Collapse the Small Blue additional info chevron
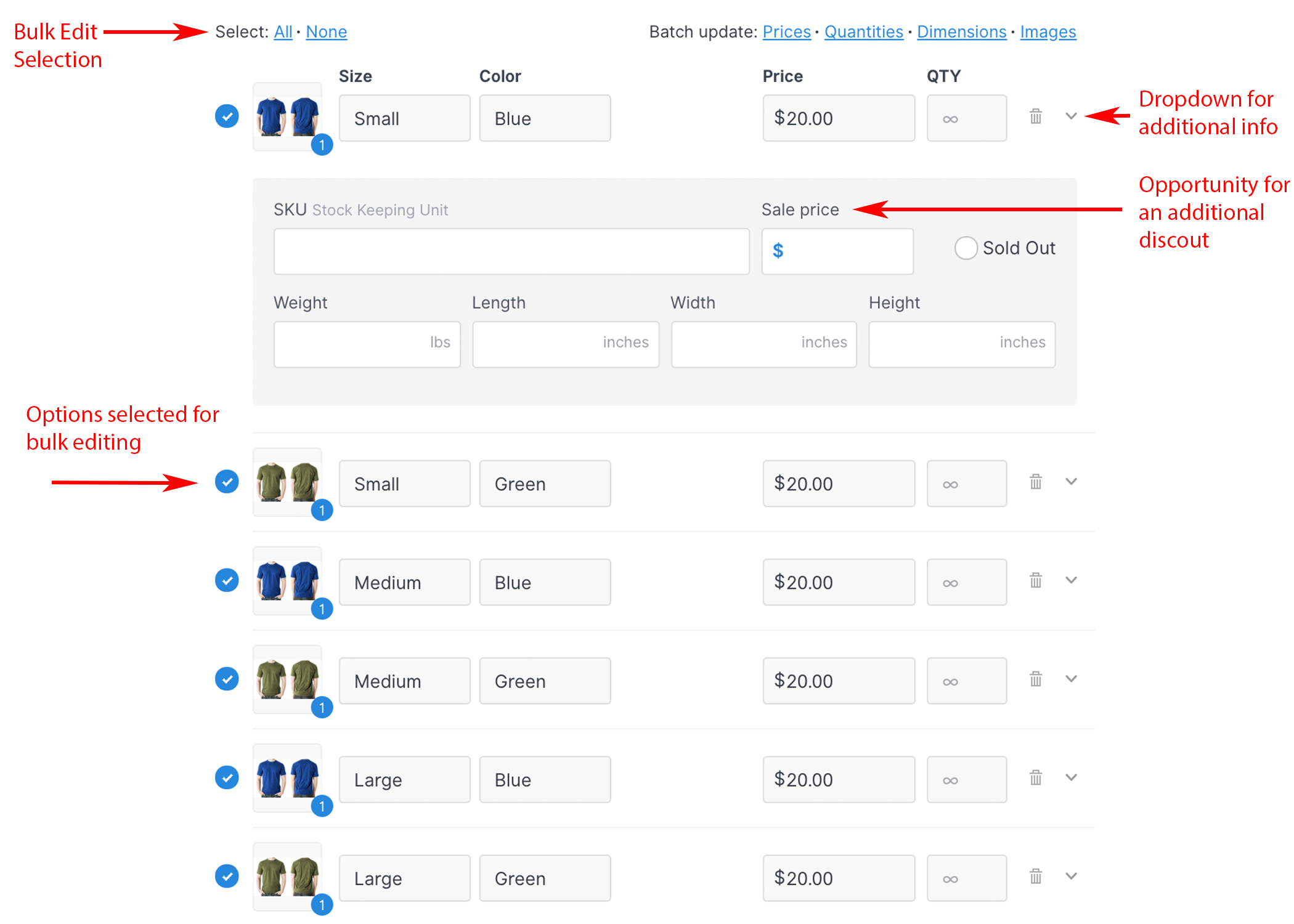 click(x=1071, y=116)
